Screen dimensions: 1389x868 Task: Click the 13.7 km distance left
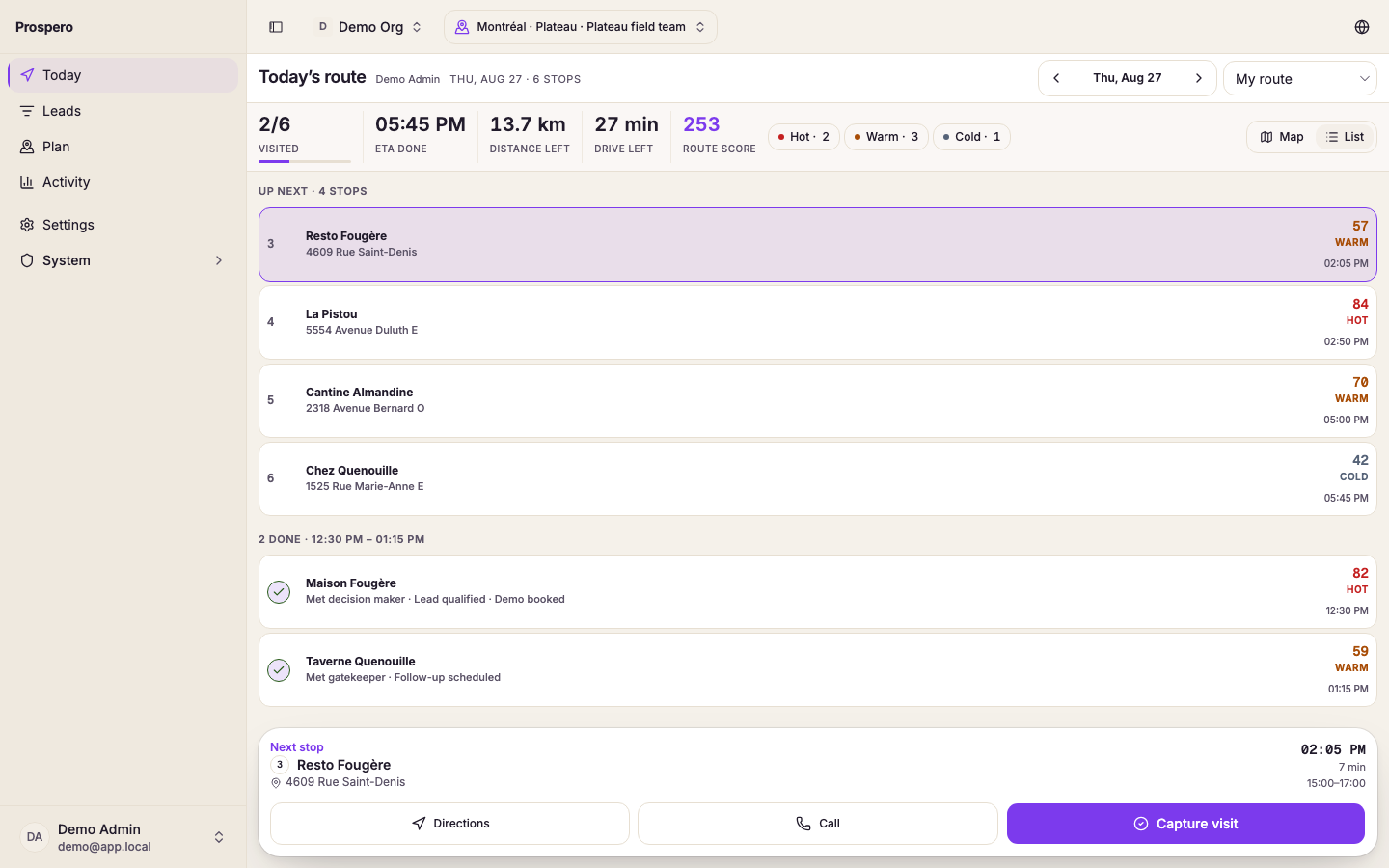528,124
